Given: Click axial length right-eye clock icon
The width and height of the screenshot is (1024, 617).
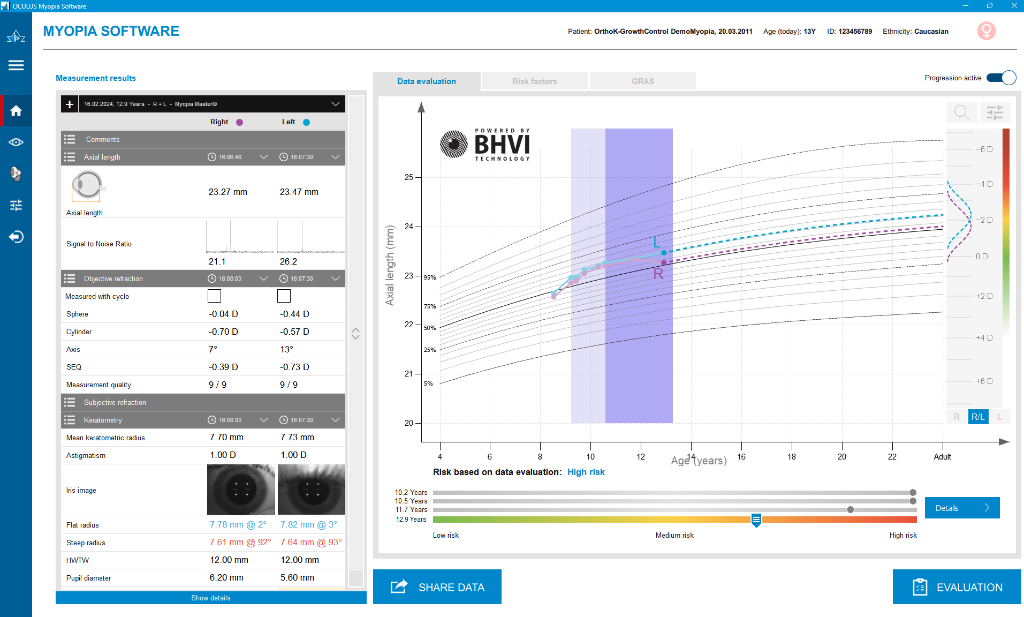Looking at the screenshot, I should coord(212,157).
